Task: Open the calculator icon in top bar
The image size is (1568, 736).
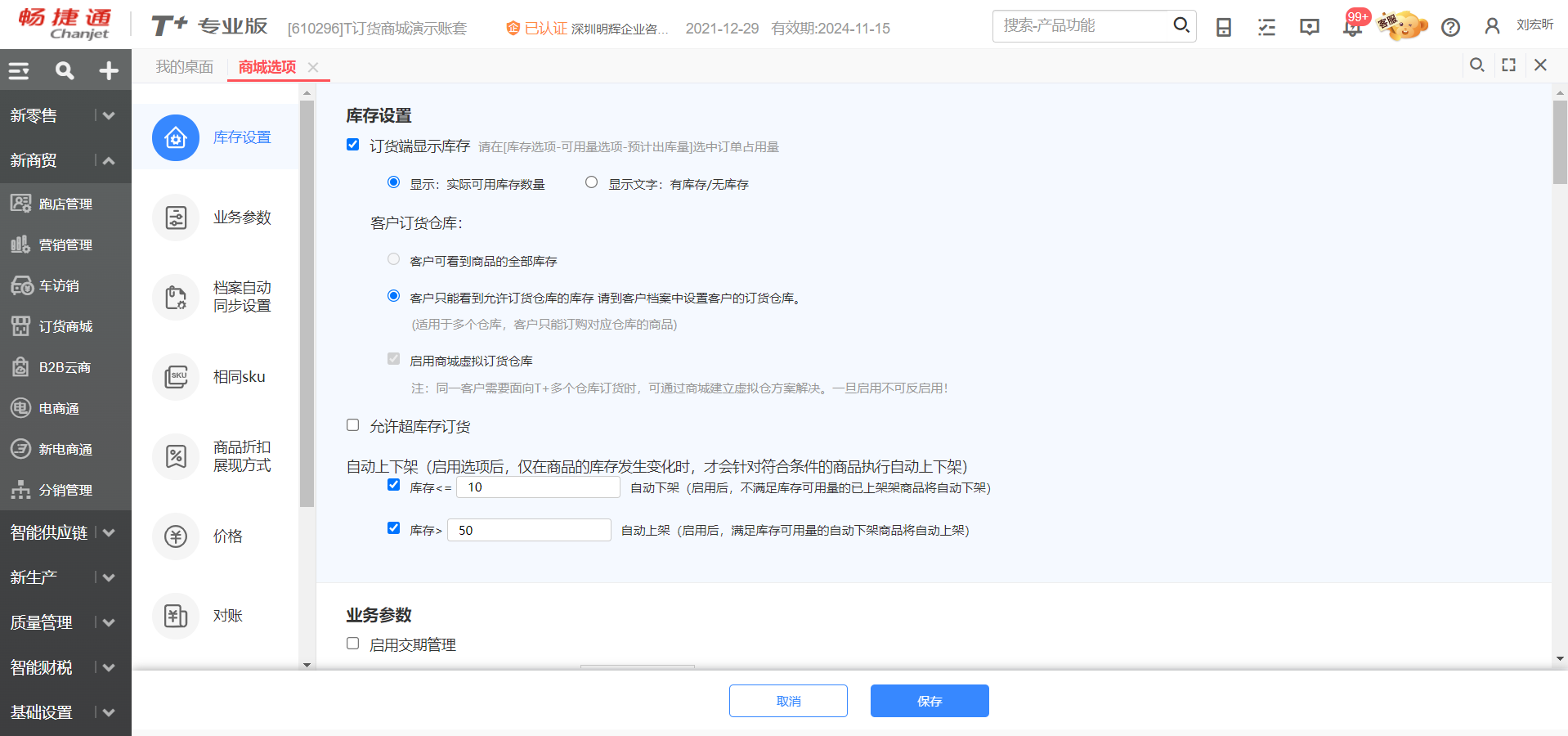Action: [1224, 27]
